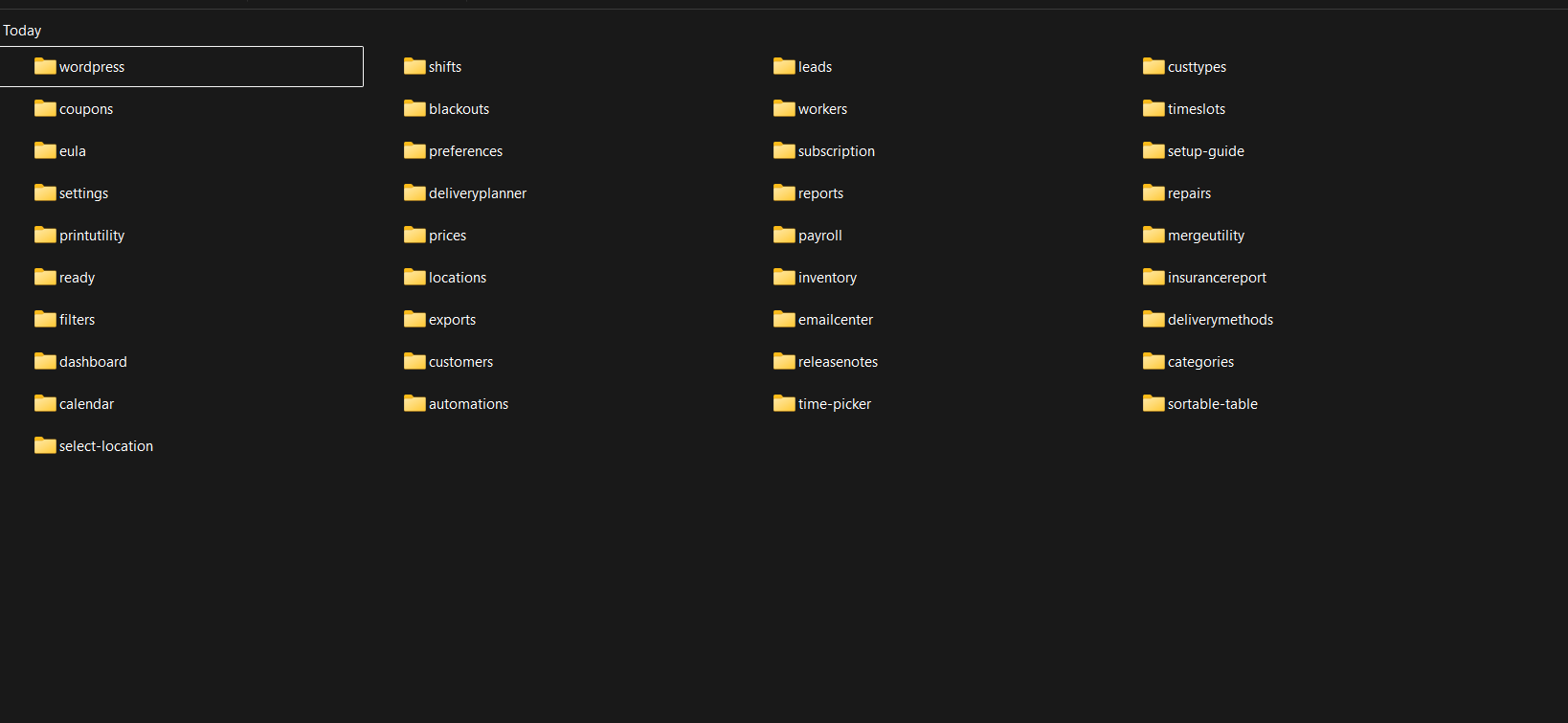Select the "releasenotes" folder name
The height and width of the screenshot is (723, 1568).
[x=838, y=362]
